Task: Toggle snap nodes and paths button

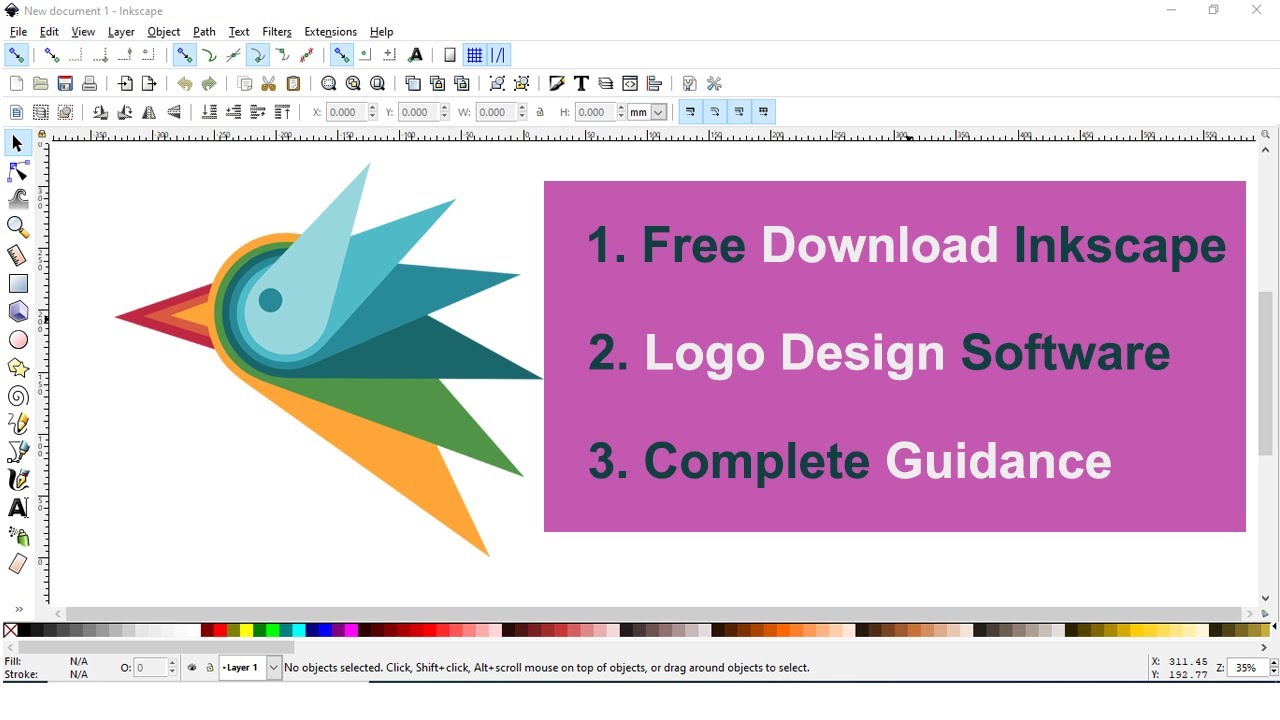Action: point(184,55)
